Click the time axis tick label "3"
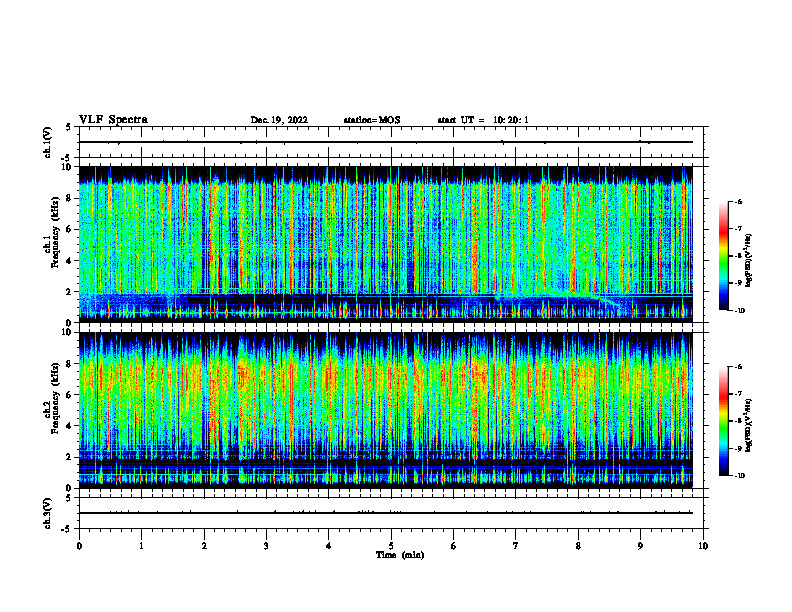Image resolution: width=792 pixels, height=612 pixels. pos(266,546)
